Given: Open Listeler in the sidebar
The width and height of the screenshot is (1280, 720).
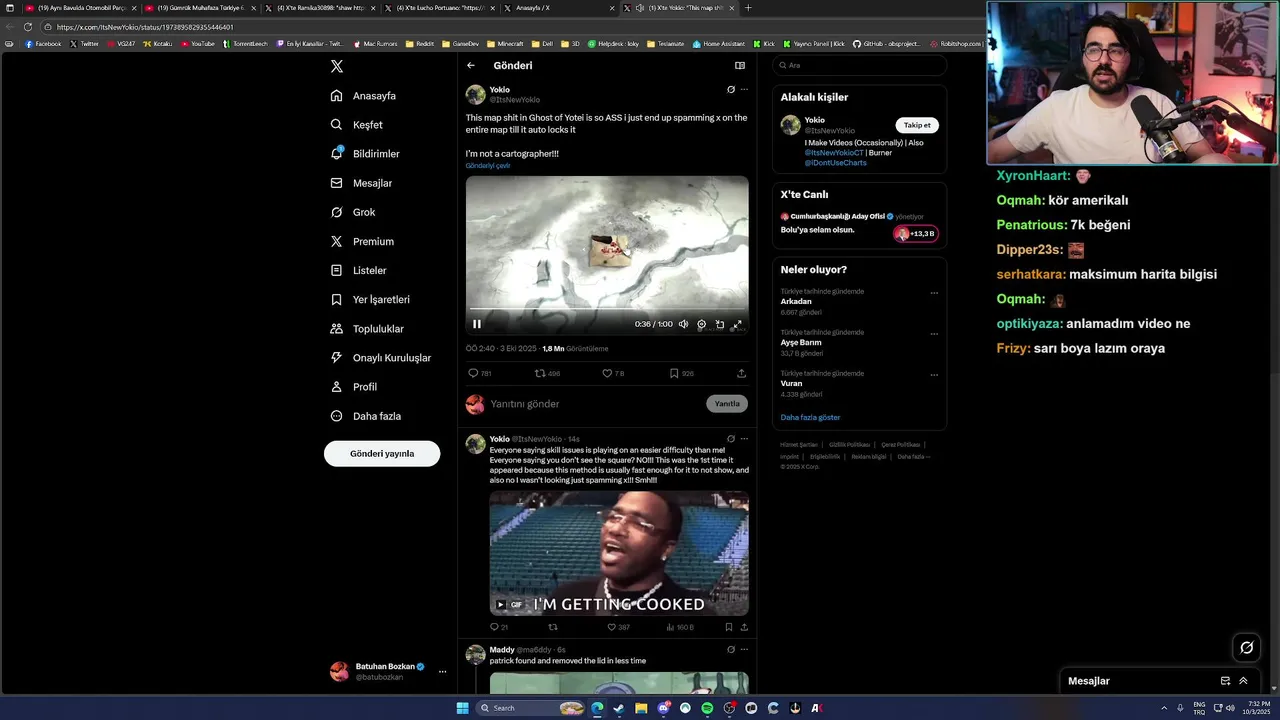Looking at the screenshot, I should (x=358, y=270).
